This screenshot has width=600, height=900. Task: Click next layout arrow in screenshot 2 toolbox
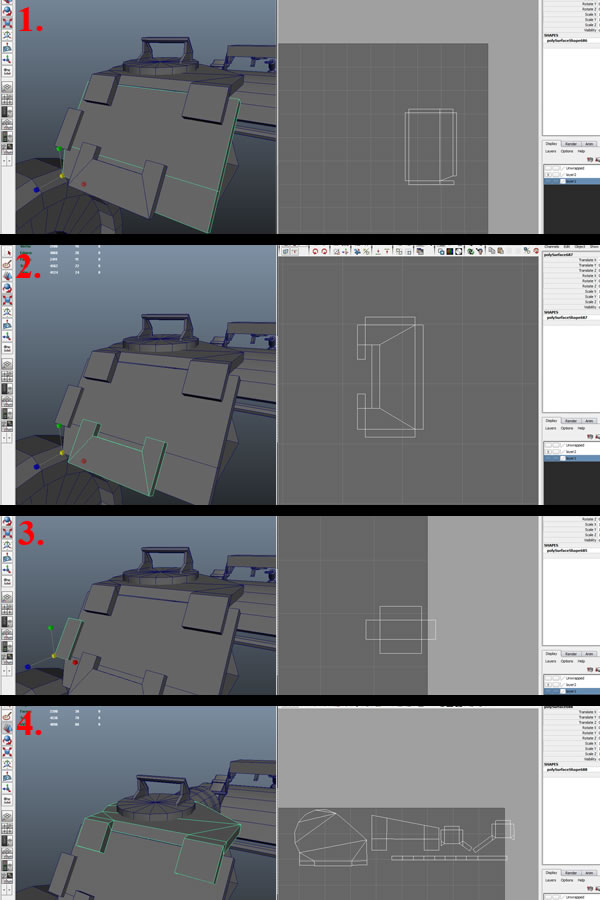tap(10, 436)
